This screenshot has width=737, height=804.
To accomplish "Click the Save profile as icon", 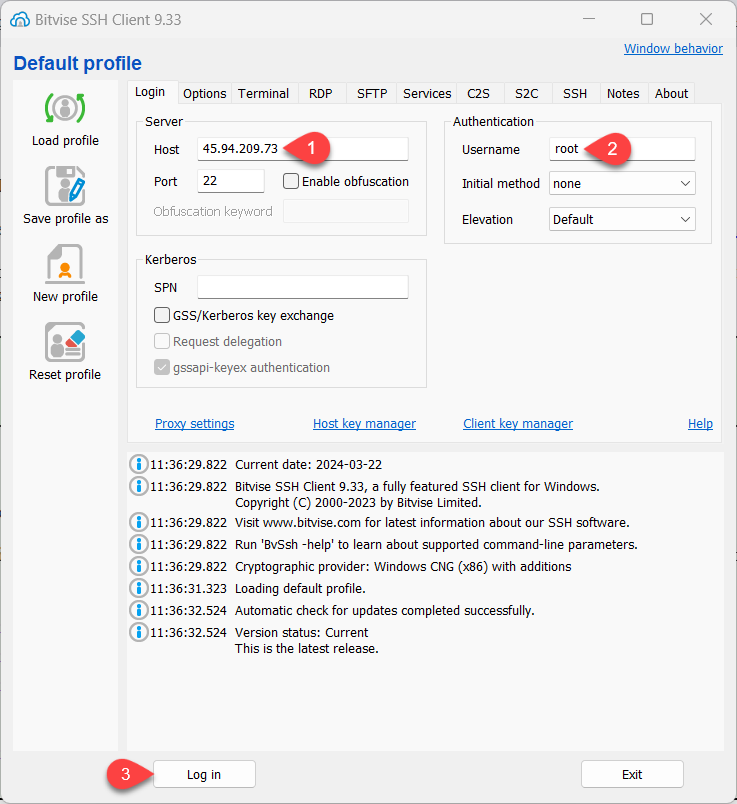I will pos(65,186).
